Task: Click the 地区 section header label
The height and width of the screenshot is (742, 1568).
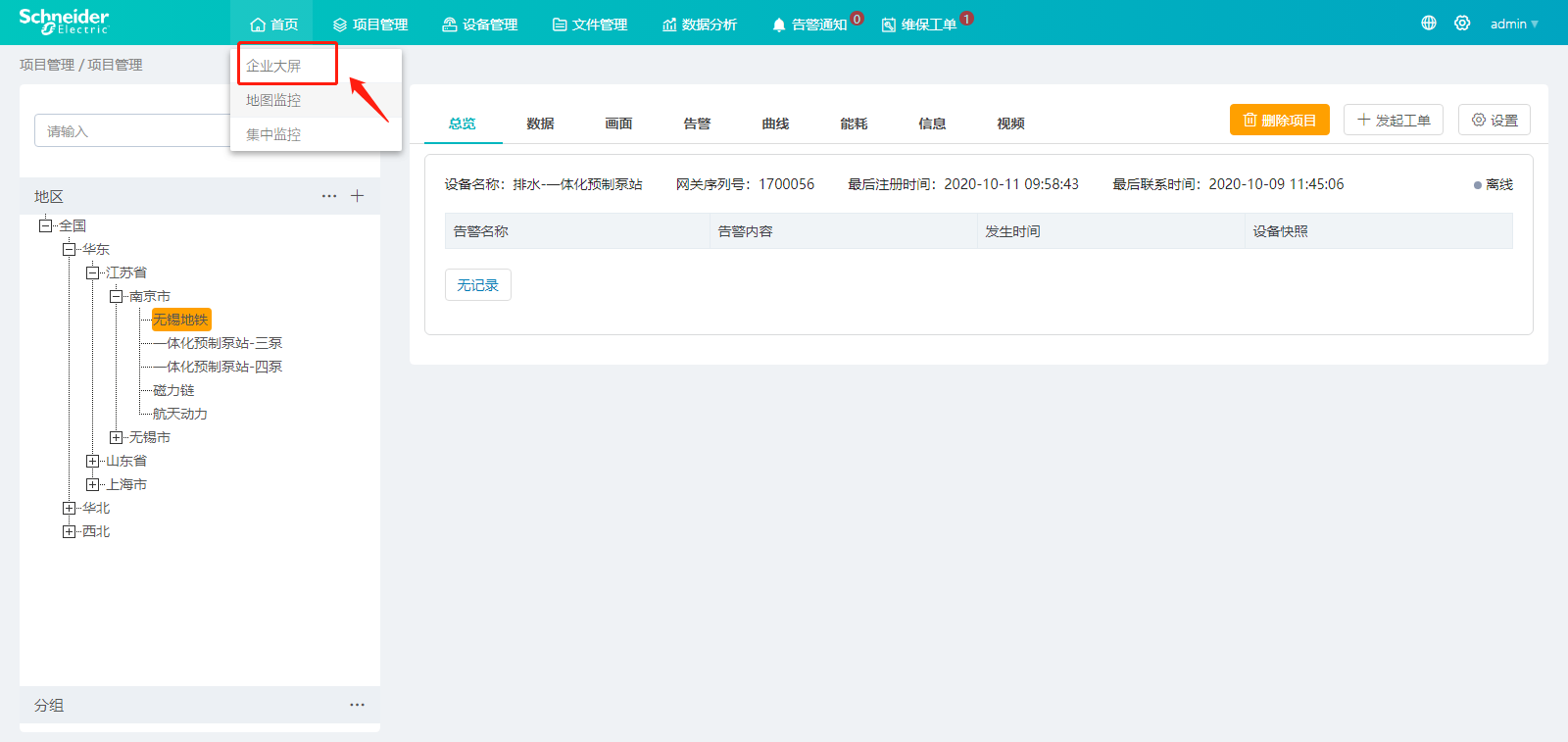Action: click(x=49, y=196)
